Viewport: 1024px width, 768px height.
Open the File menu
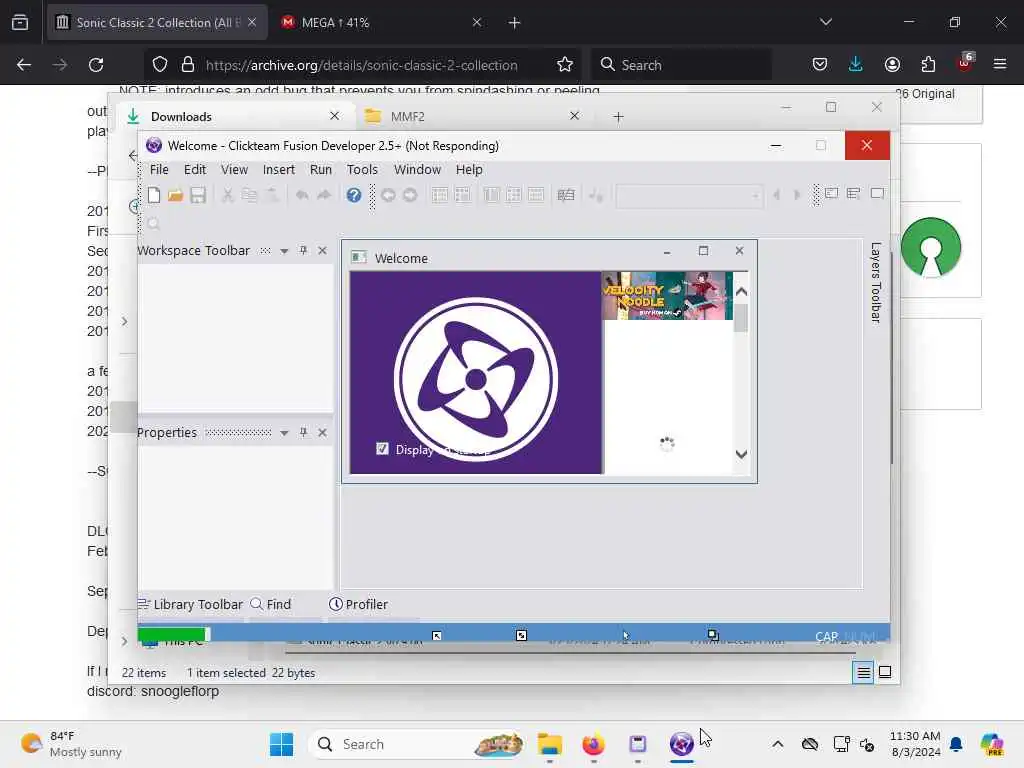coord(159,169)
